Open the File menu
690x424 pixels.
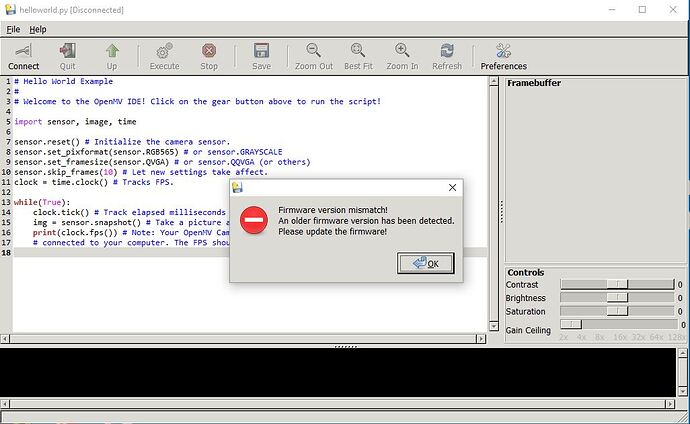(x=13, y=29)
